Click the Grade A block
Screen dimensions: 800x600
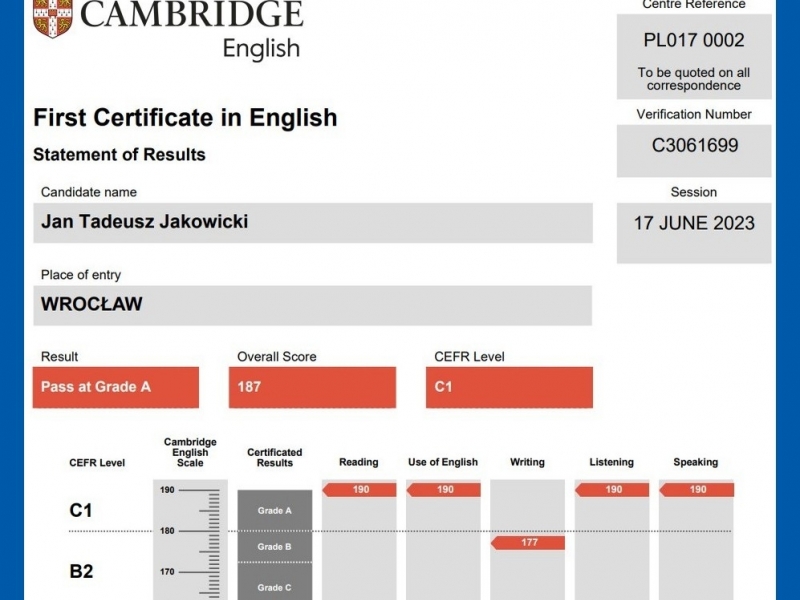point(274,511)
